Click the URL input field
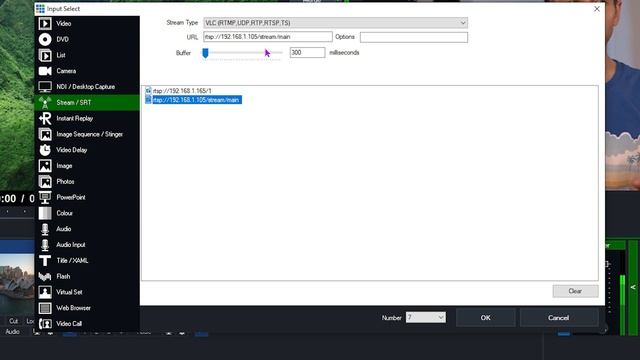Image resolution: width=640 pixels, height=360 pixels. point(268,37)
